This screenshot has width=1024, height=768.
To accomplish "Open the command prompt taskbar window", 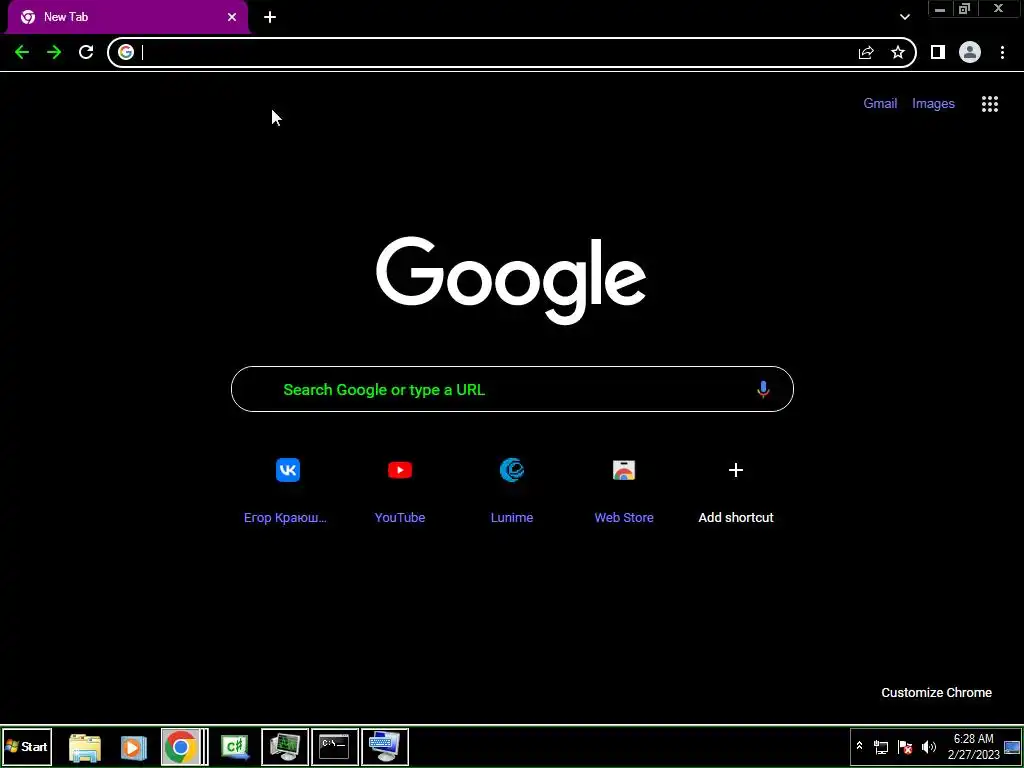I will 335,747.
